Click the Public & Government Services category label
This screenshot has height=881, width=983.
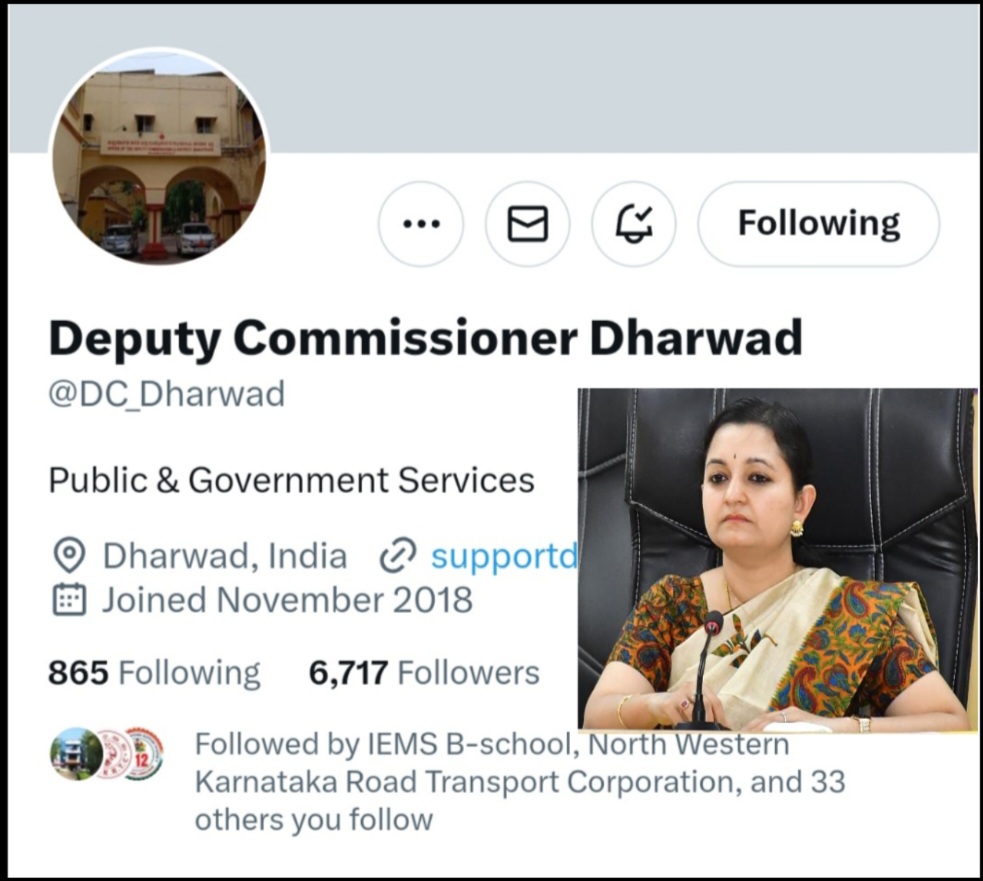click(292, 481)
